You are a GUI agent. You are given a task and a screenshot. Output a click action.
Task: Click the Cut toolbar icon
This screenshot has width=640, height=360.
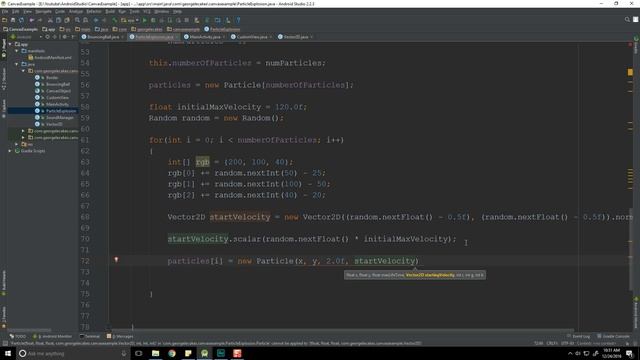coord(50,20)
